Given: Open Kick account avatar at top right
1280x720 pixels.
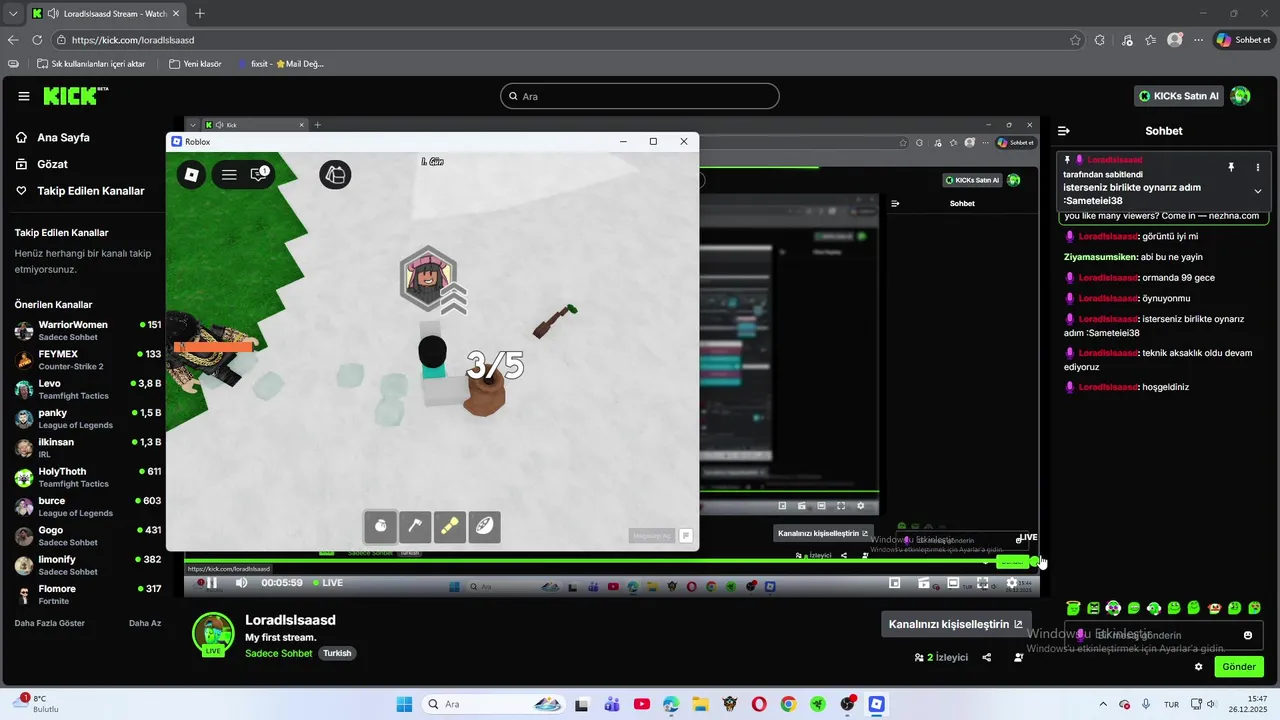Looking at the screenshot, I should (x=1240, y=96).
